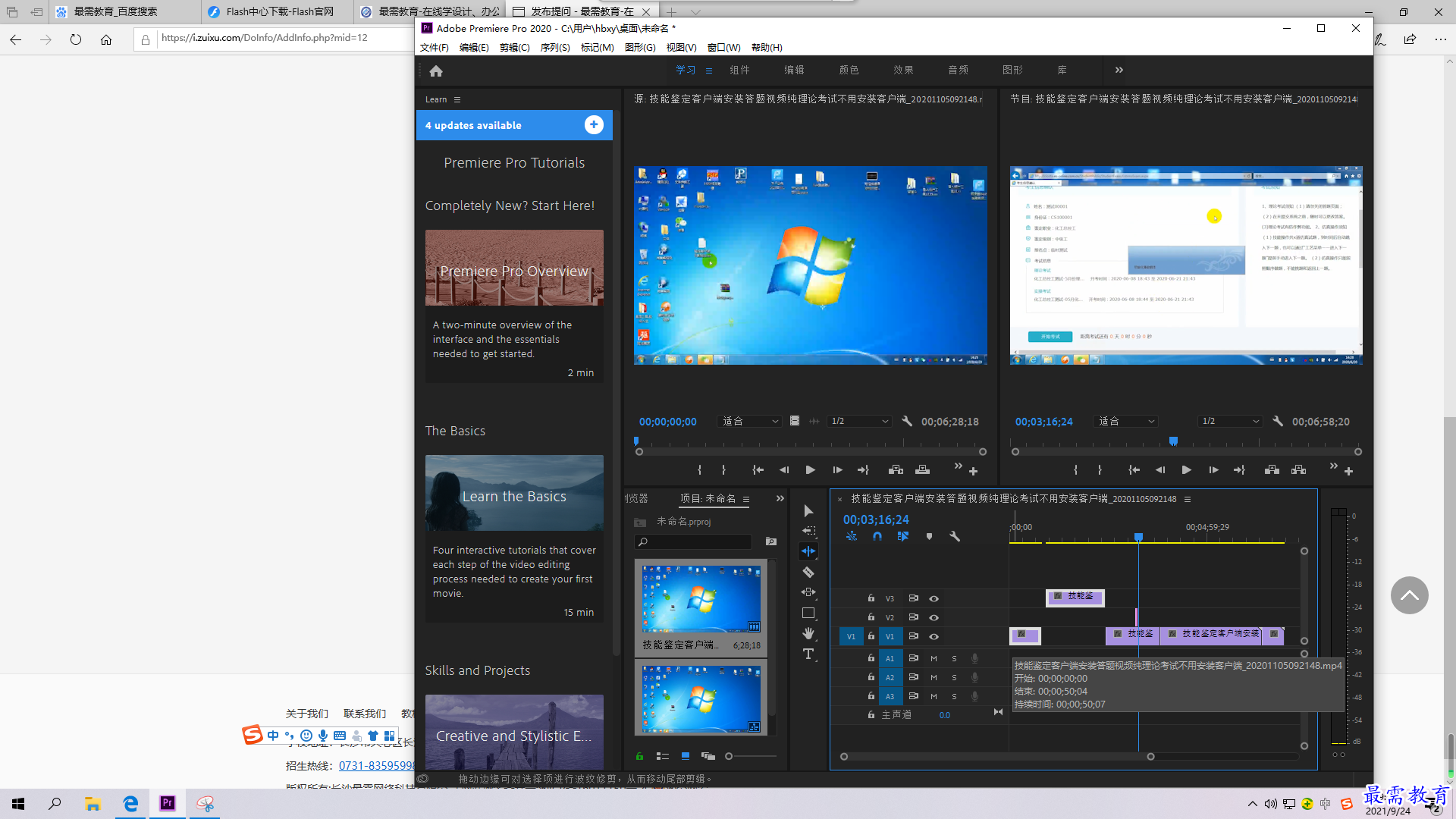
Task: Open 窗口(W) menu
Action: 723,47
